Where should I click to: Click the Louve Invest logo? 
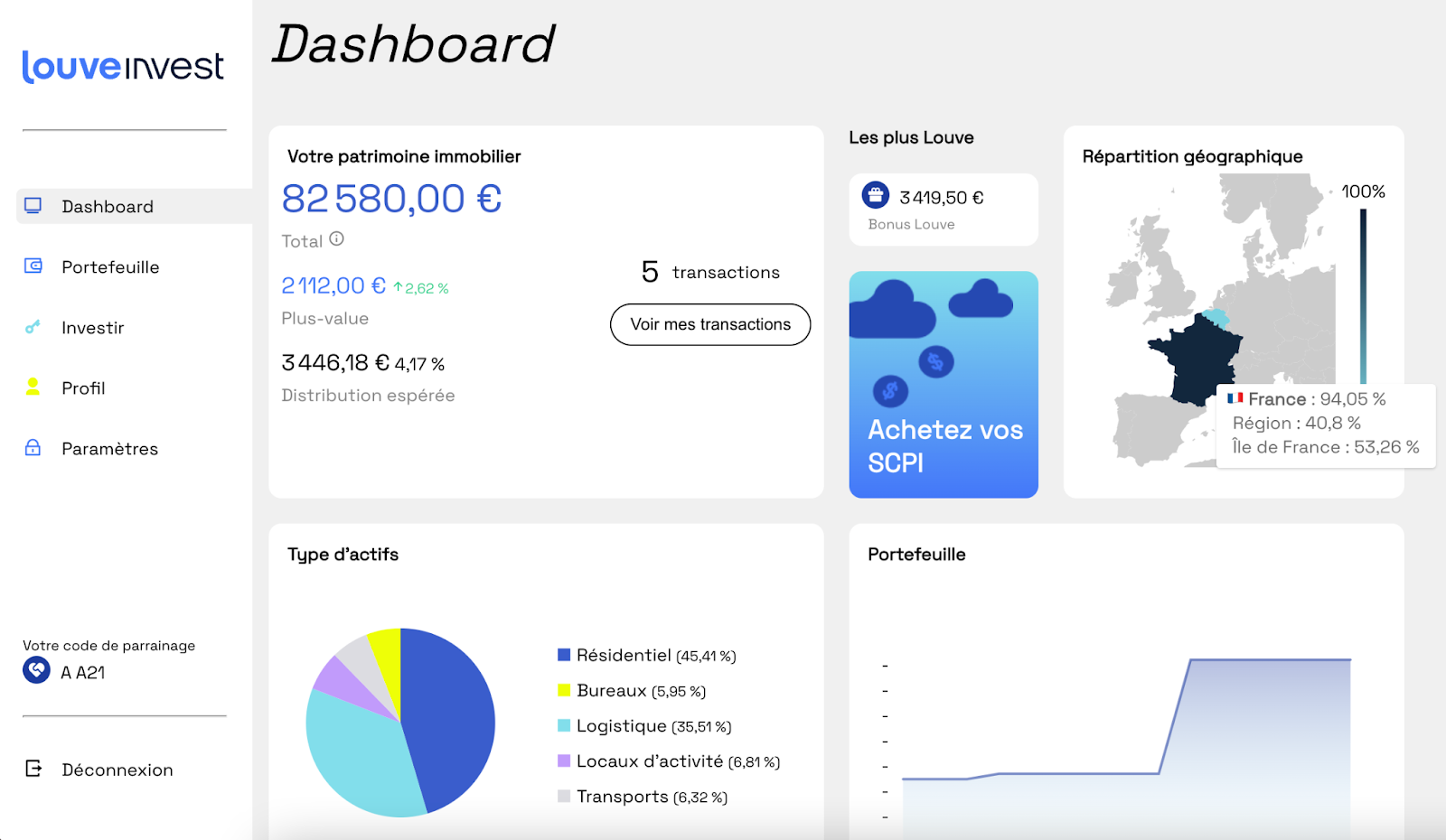[x=123, y=66]
